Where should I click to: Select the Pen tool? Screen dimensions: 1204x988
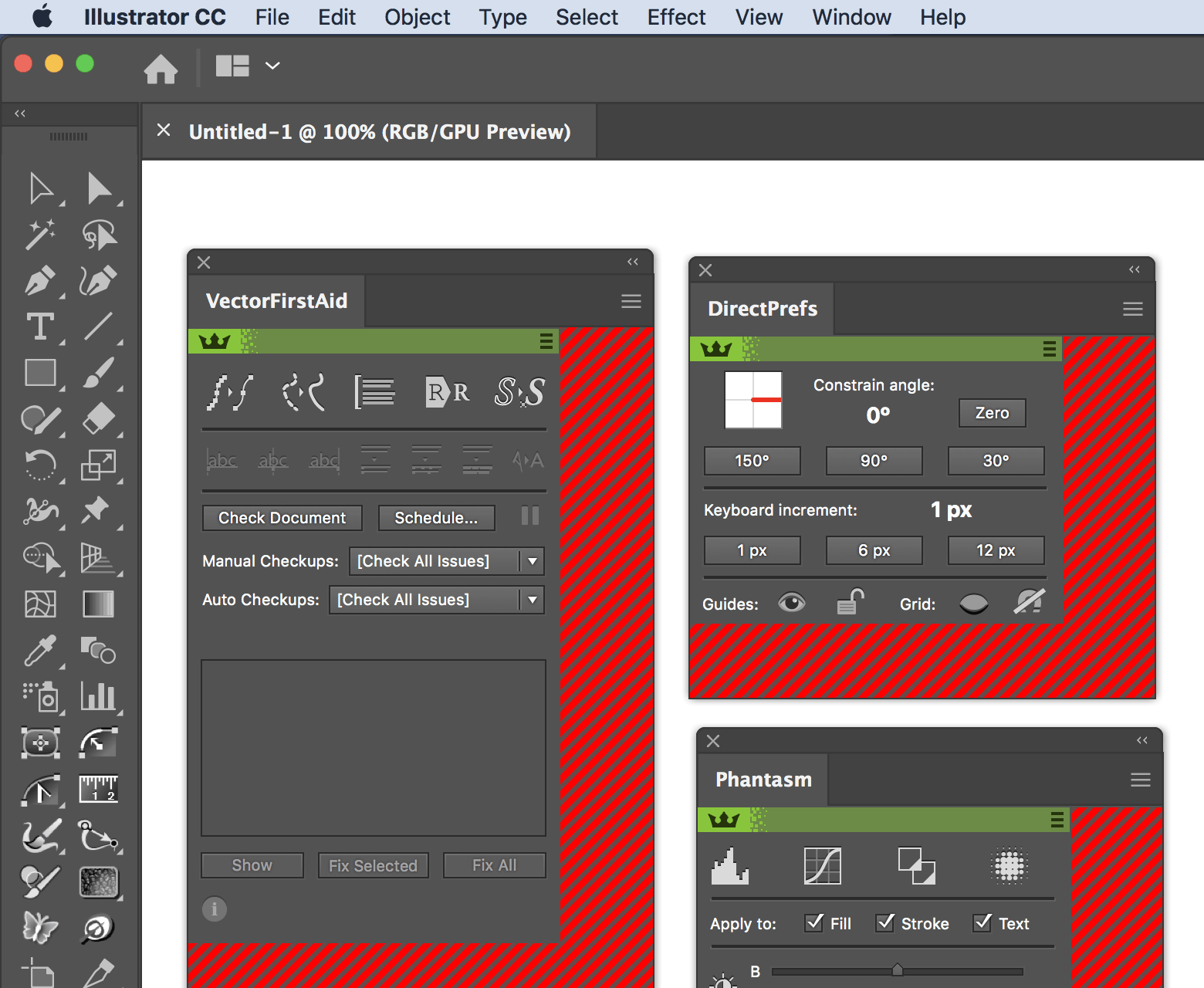(39, 281)
